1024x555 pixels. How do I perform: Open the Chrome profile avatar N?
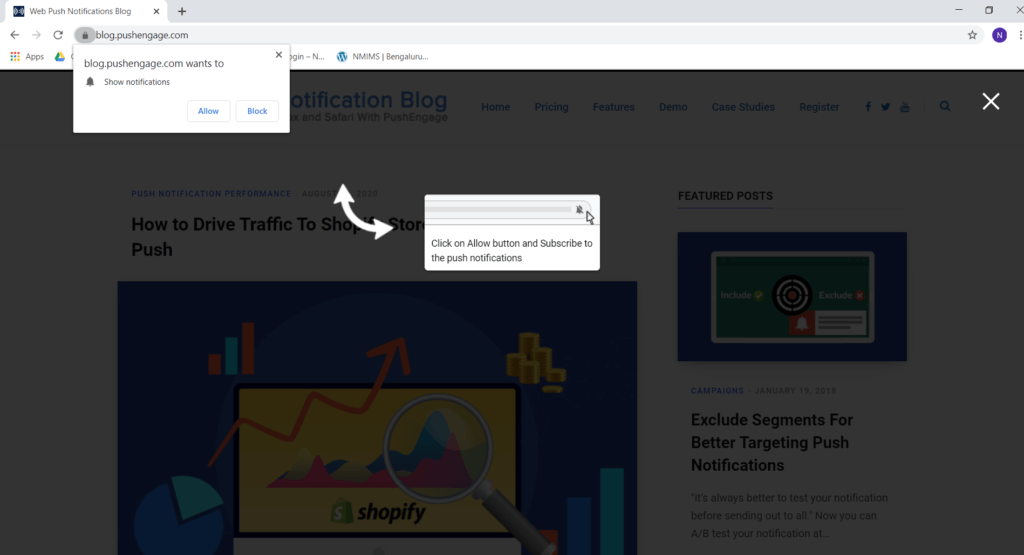999,35
